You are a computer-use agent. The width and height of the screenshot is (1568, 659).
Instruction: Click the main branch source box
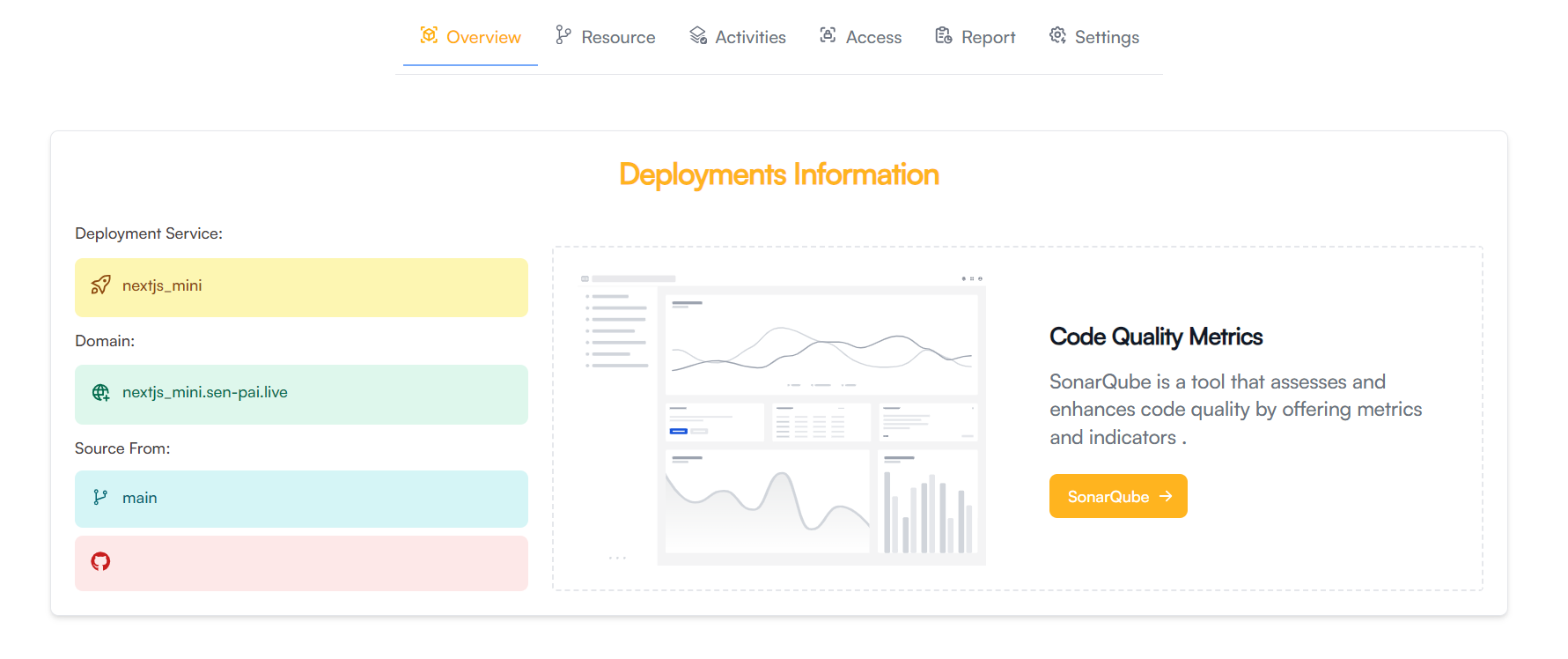pyautogui.click(x=301, y=499)
